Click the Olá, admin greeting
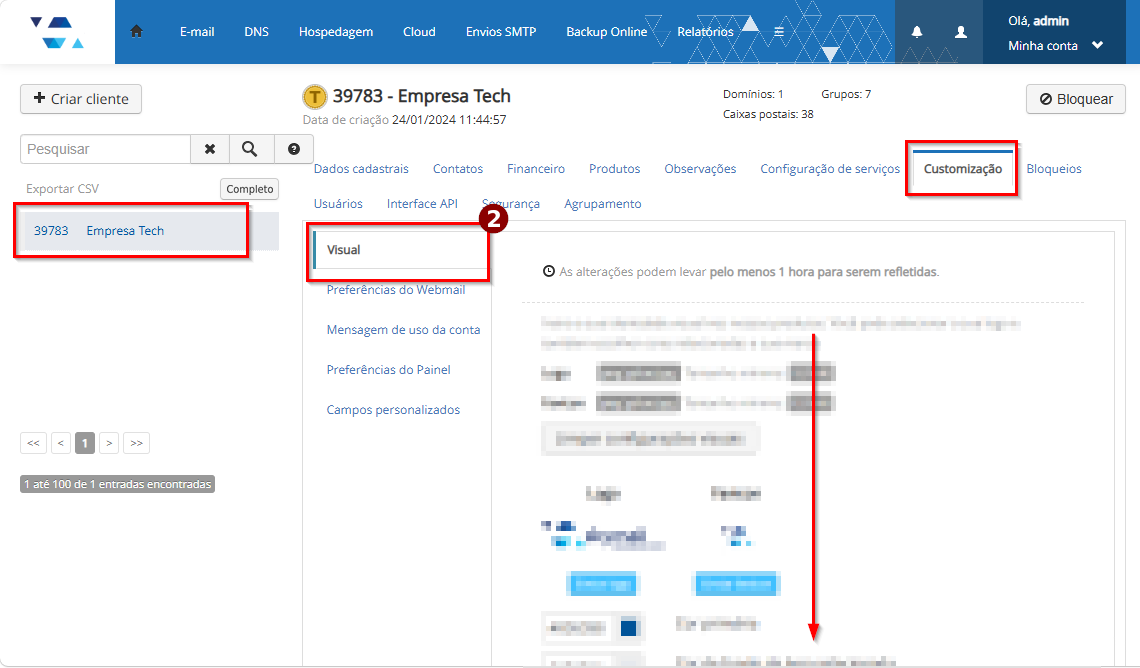The width and height of the screenshot is (1140, 668). 1038,20
